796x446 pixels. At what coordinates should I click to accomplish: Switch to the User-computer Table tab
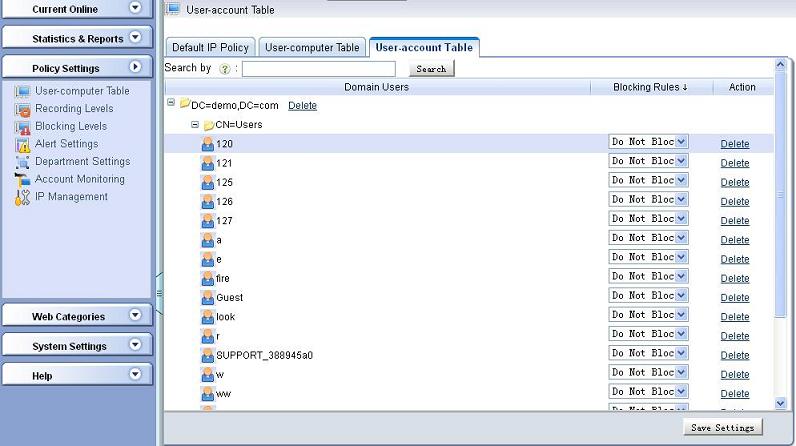coord(312,48)
